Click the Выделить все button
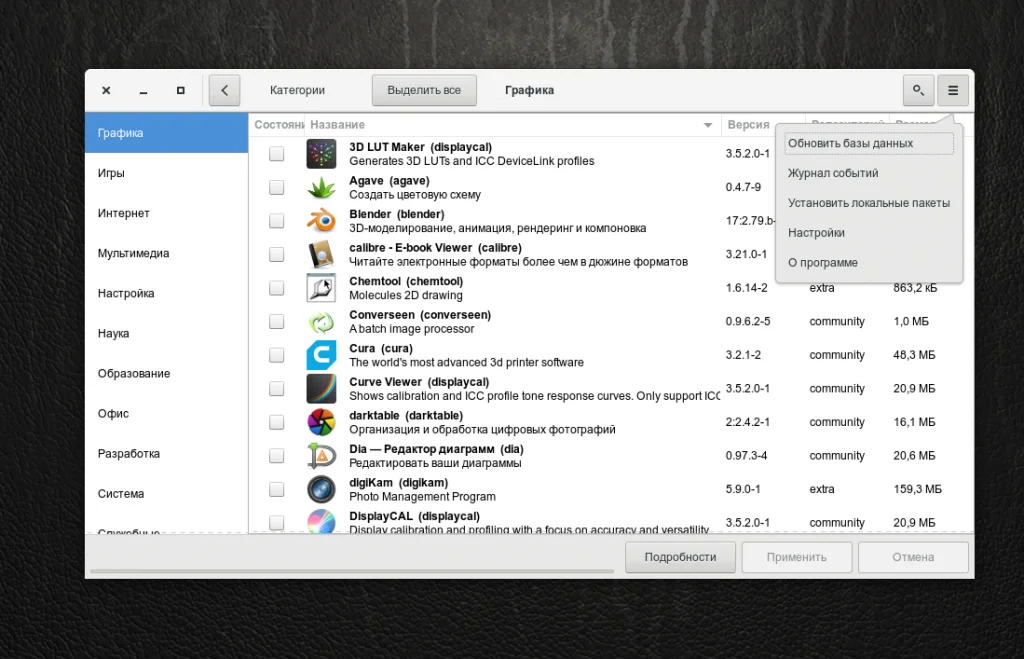This screenshot has width=1024, height=659. 424,90
